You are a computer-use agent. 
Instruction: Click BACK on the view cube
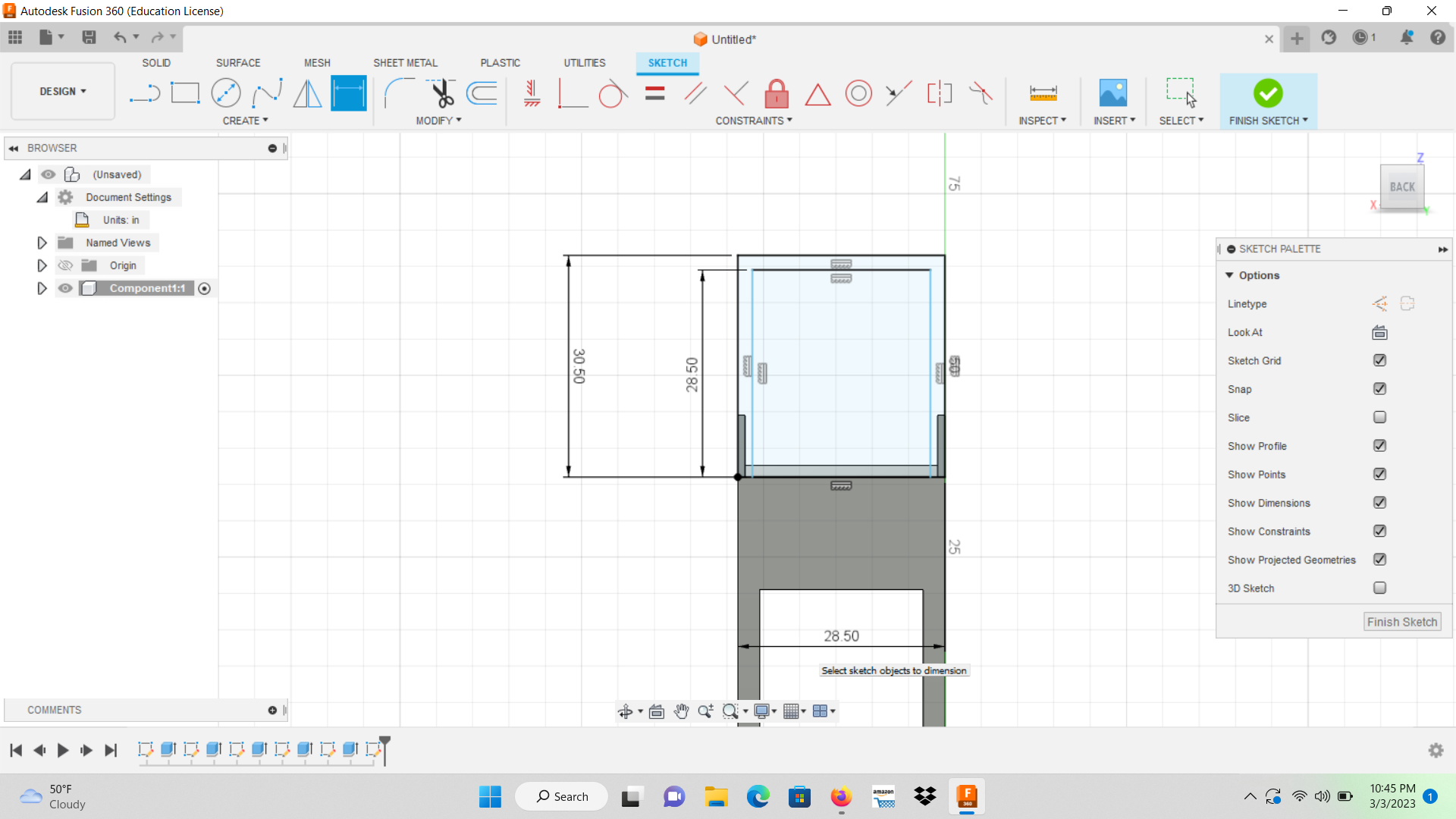coord(1402,187)
